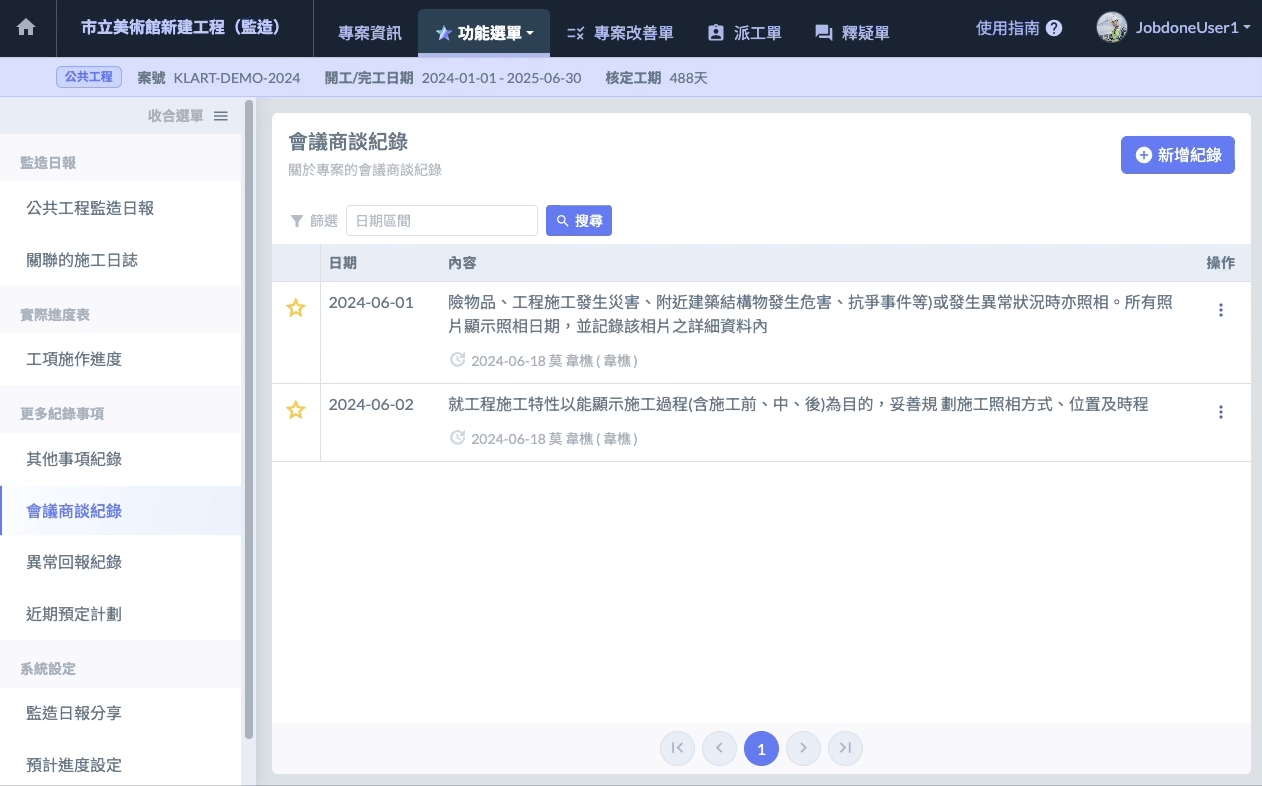Open the JobdoneUser1 account dropdown

coord(1174,28)
